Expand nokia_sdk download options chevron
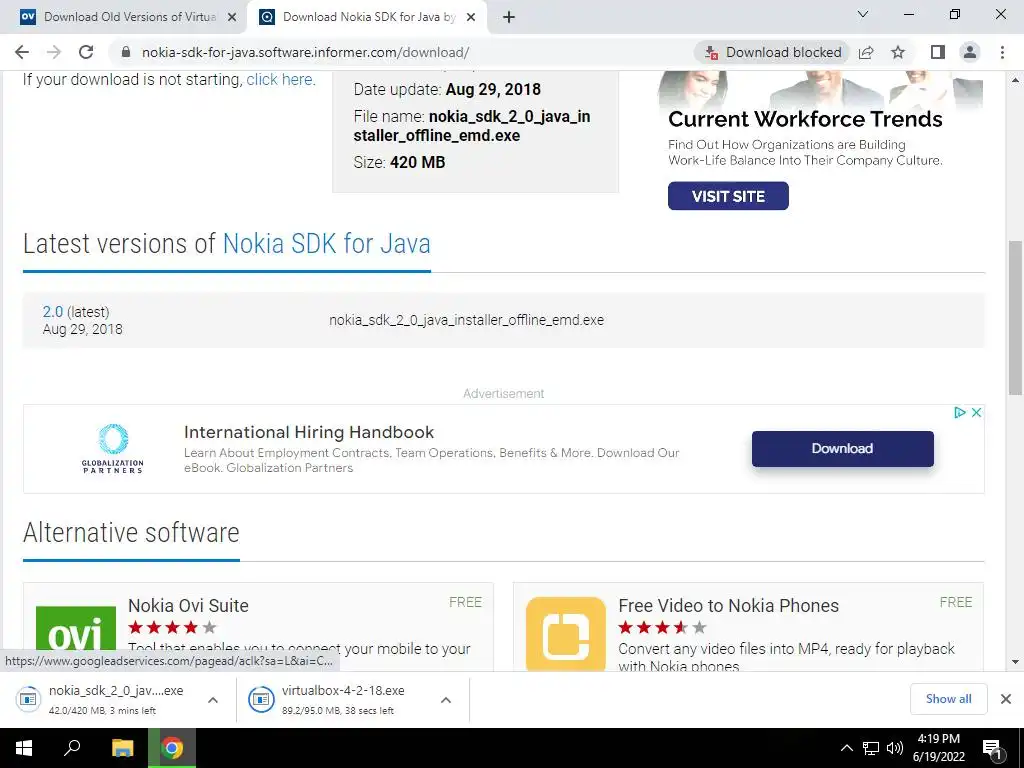This screenshot has width=1024, height=768. coord(213,699)
